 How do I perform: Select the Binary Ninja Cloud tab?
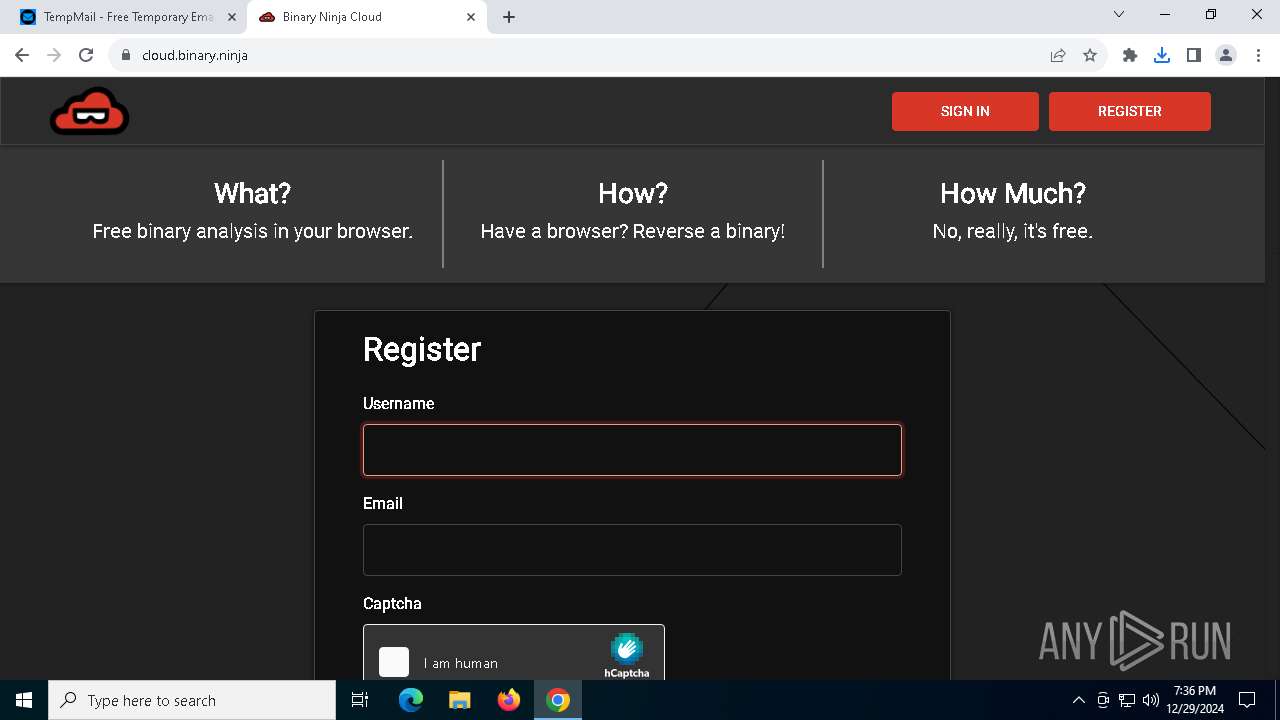368,17
